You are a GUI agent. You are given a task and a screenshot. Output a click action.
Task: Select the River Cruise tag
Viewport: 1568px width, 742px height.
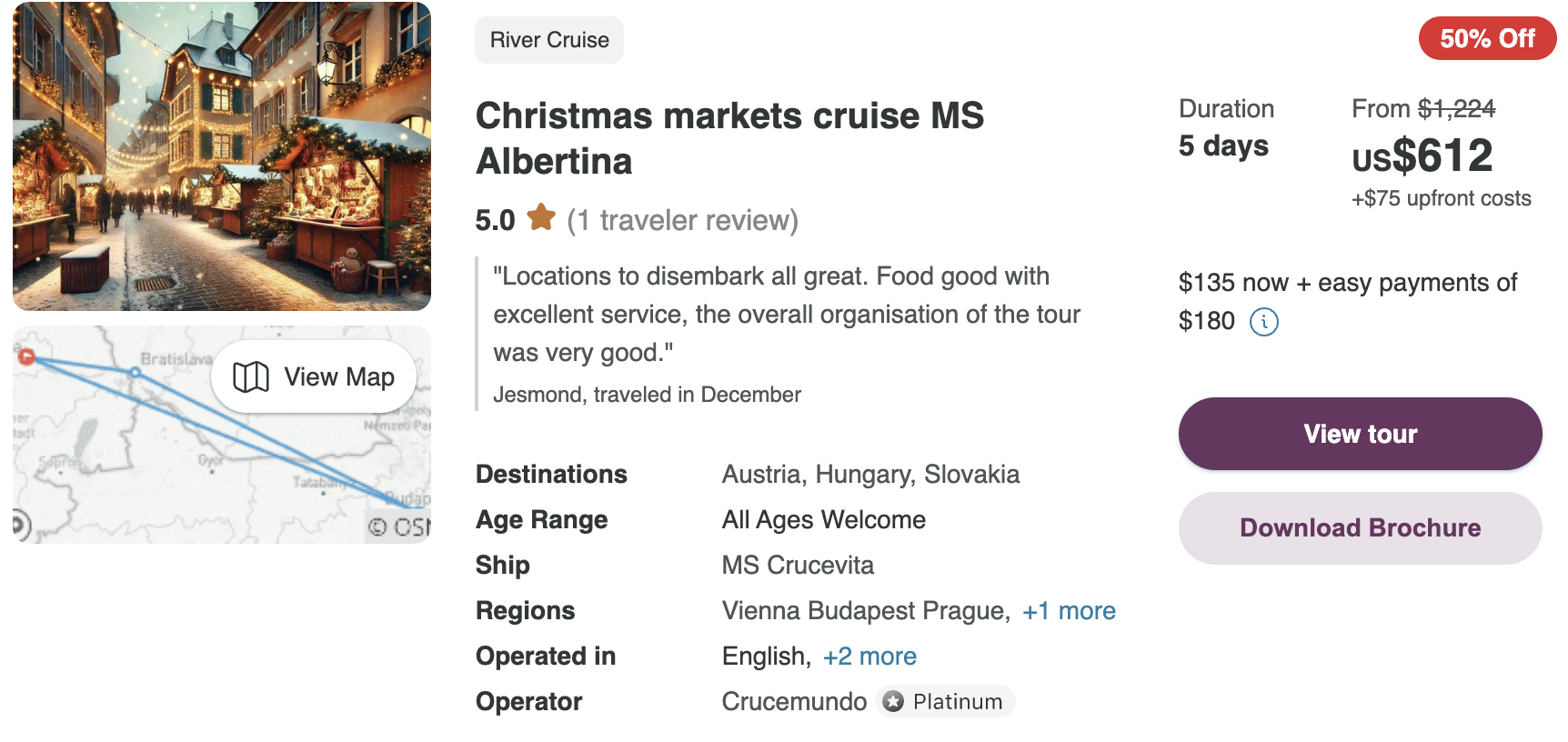(x=549, y=40)
